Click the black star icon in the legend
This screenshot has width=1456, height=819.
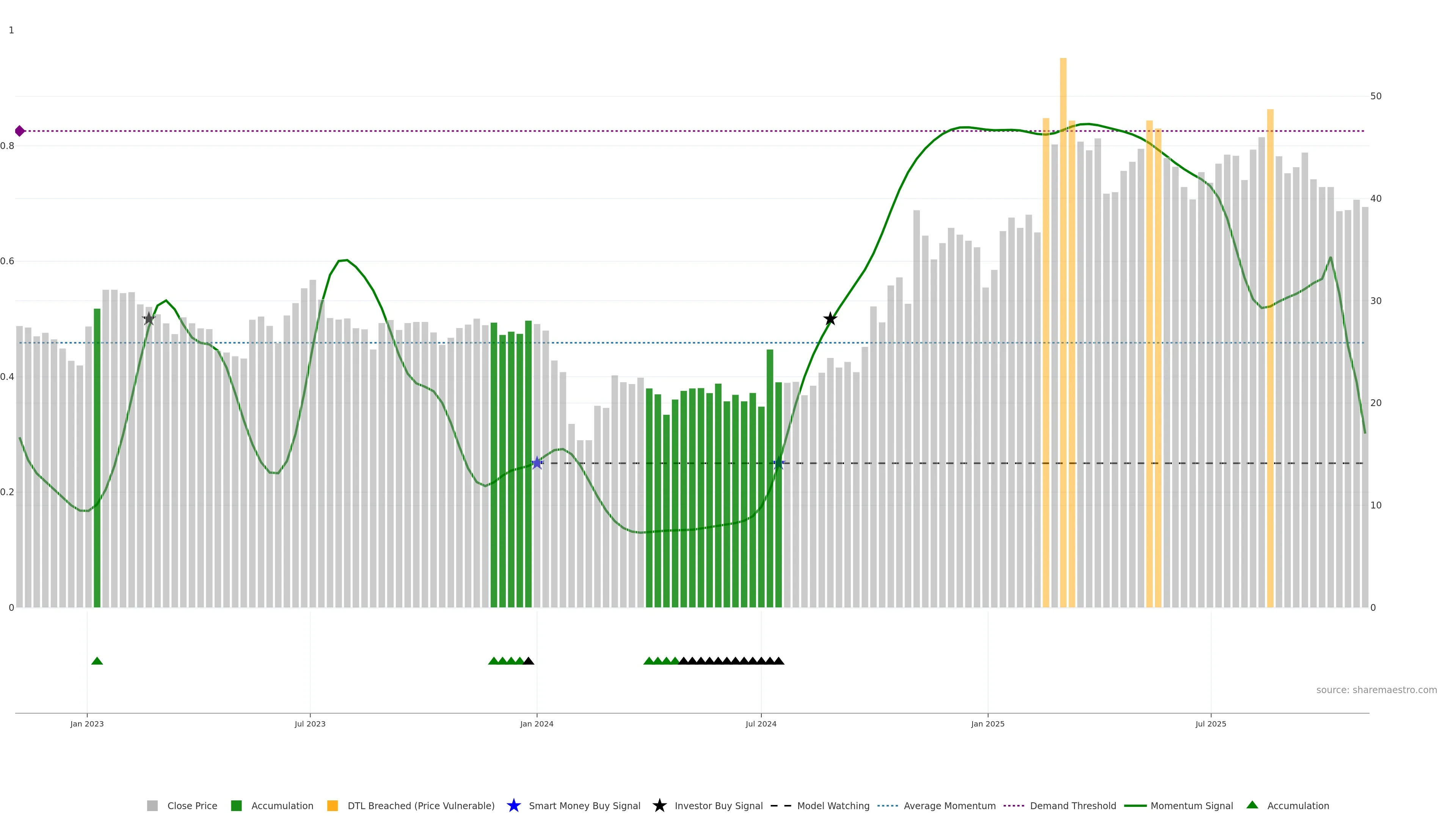click(x=659, y=805)
